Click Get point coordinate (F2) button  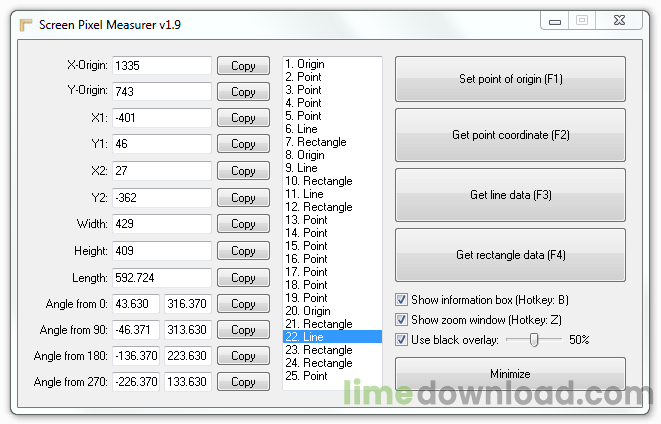point(510,135)
